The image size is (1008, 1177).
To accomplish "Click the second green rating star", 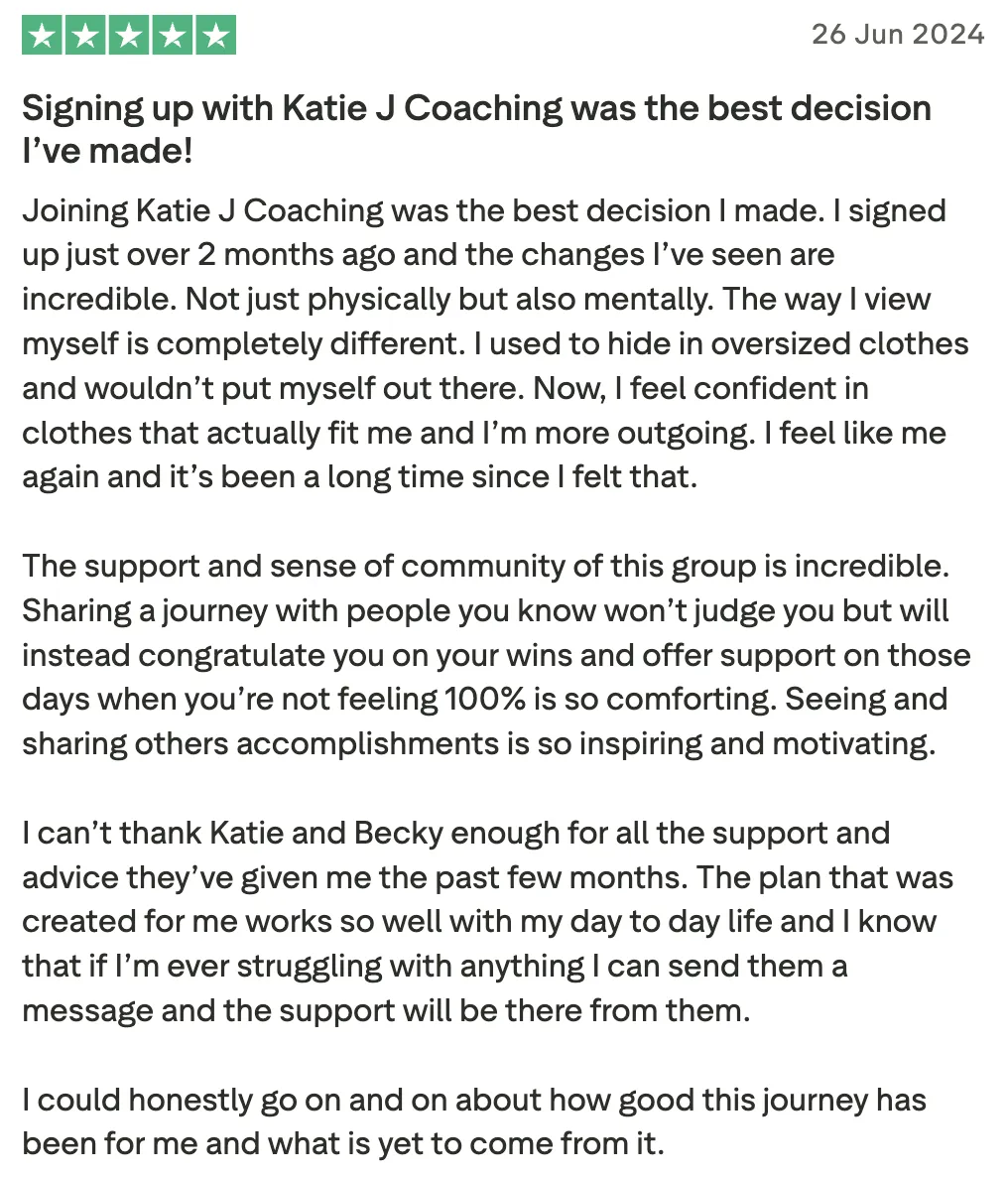I will [x=84, y=37].
